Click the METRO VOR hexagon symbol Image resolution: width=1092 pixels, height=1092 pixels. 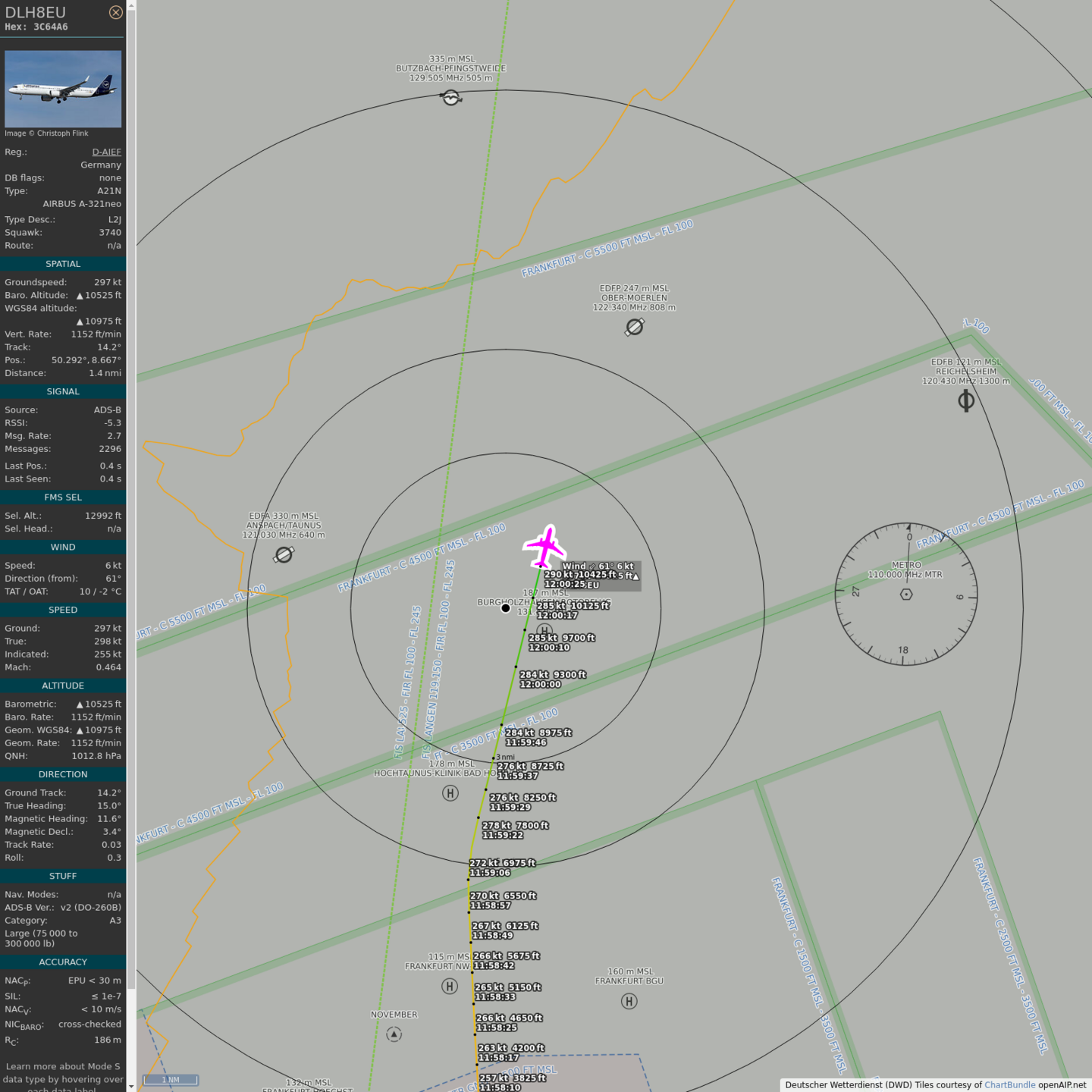click(x=906, y=595)
